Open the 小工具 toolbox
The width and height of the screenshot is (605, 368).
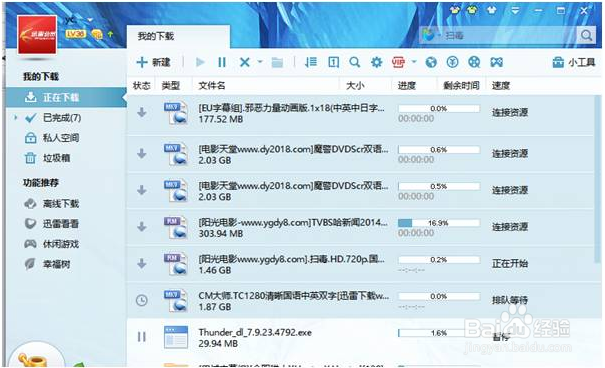574,62
